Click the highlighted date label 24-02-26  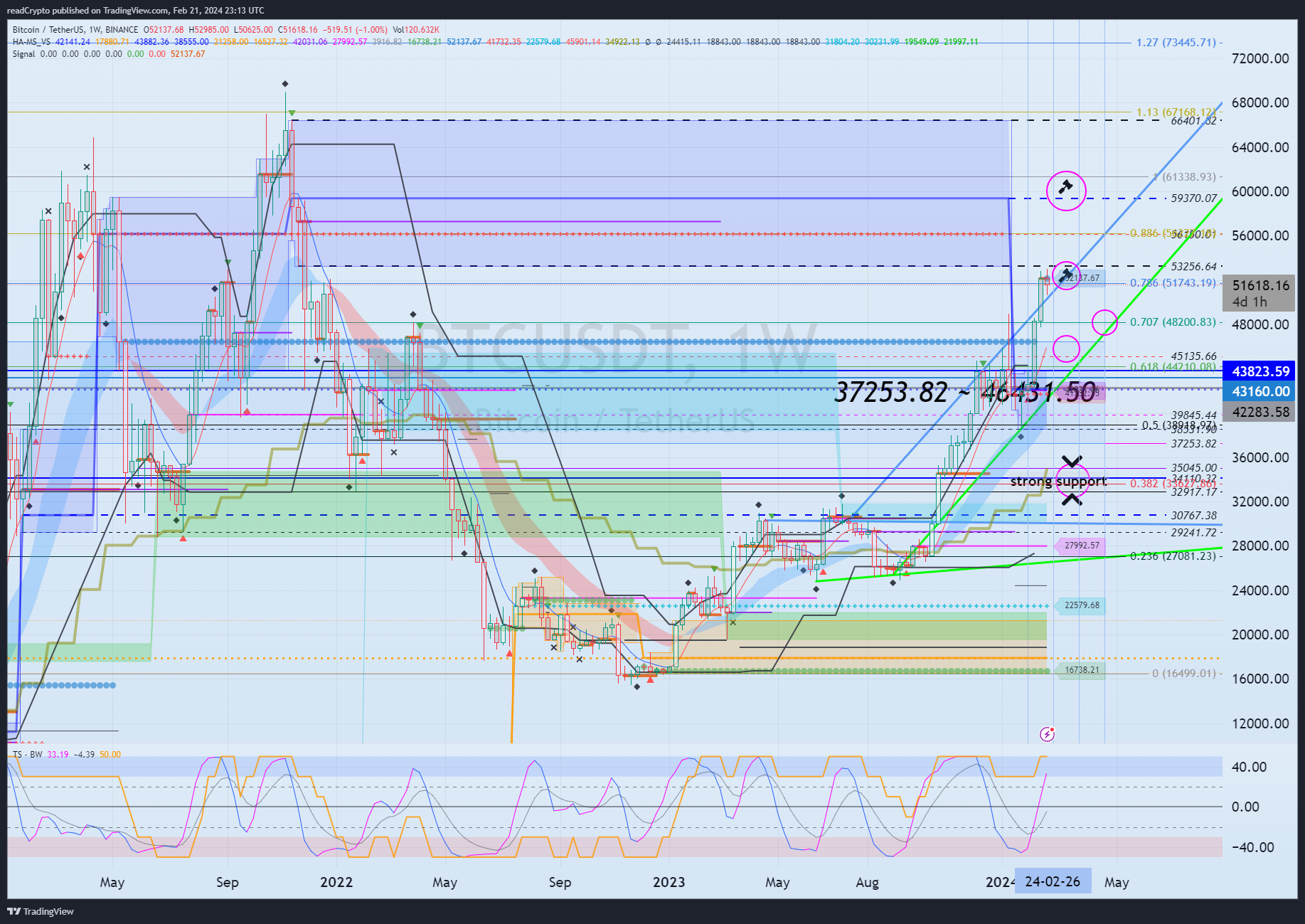(1053, 882)
